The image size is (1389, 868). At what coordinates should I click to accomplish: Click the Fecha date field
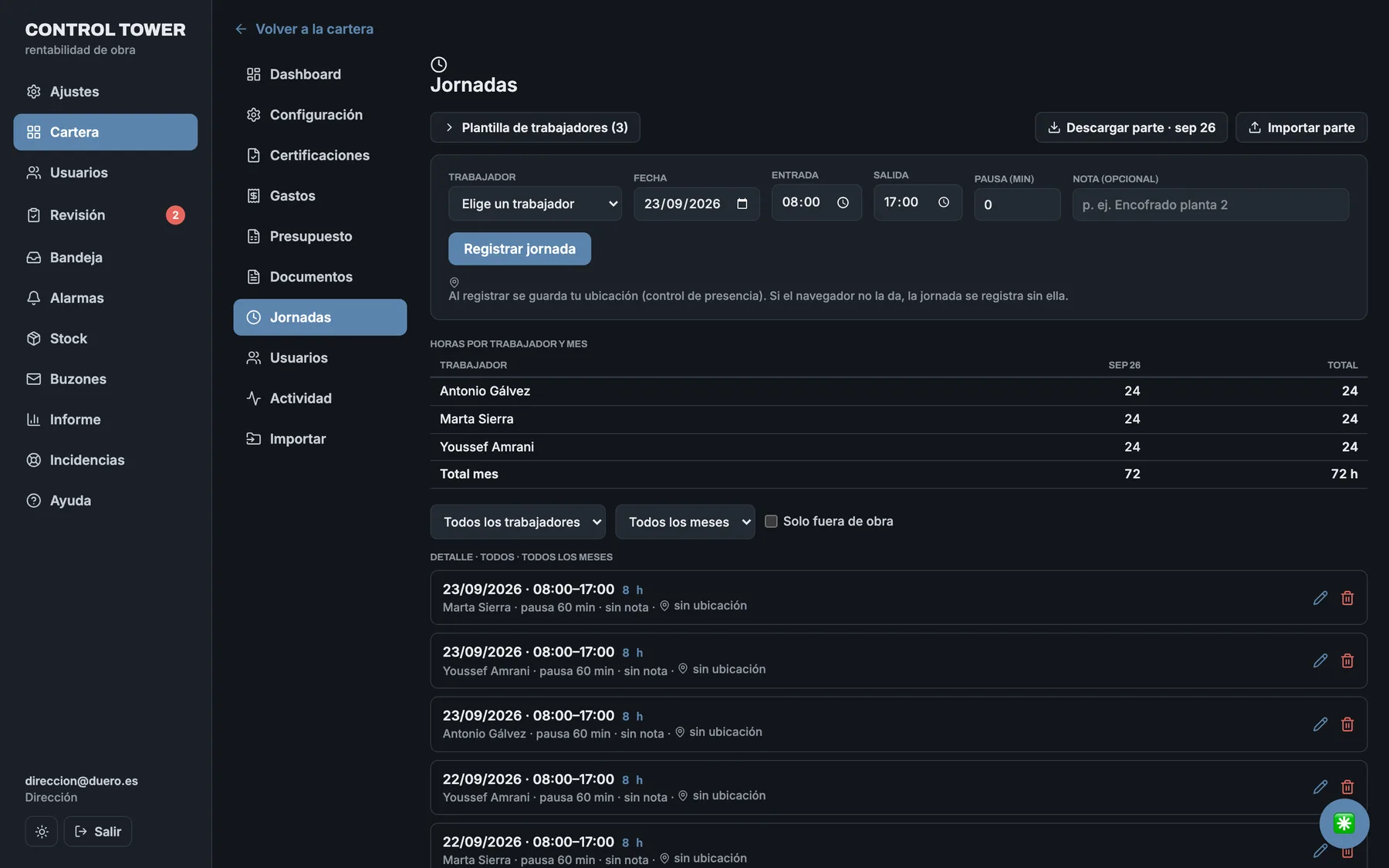[696, 204]
